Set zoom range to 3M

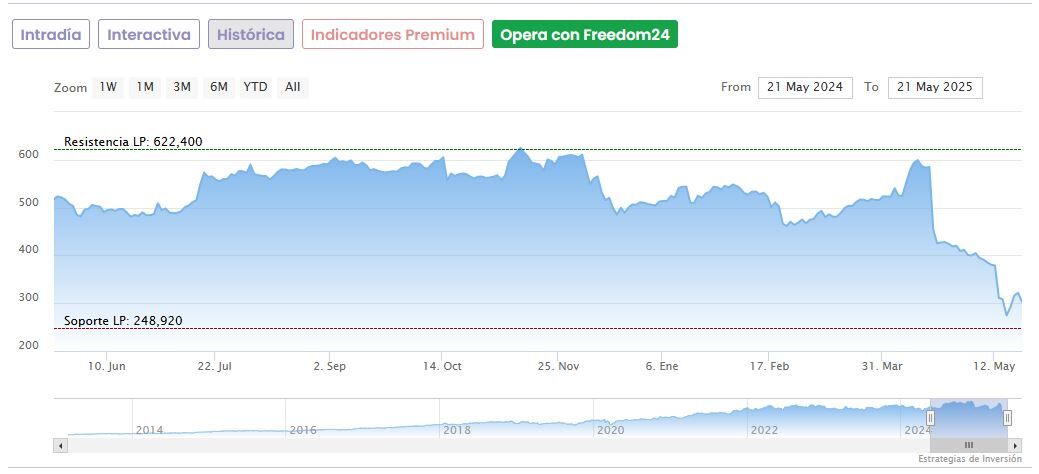click(x=181, y=87)
